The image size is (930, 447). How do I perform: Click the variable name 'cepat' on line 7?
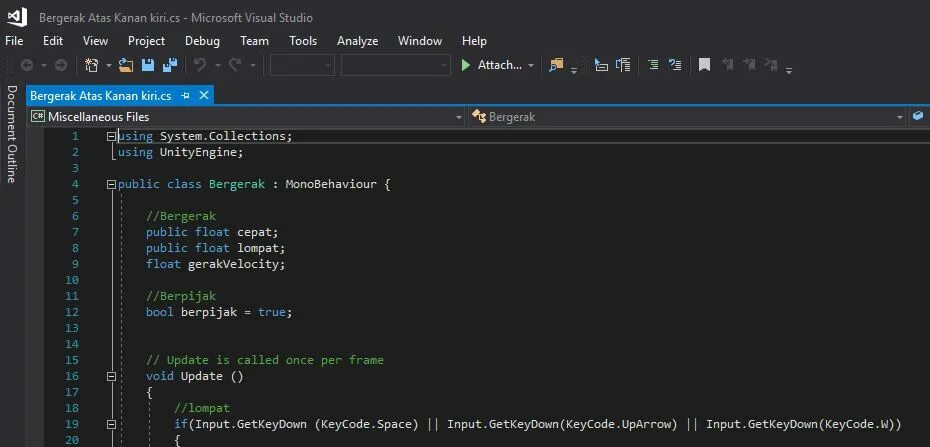click(x=254, y=232)
